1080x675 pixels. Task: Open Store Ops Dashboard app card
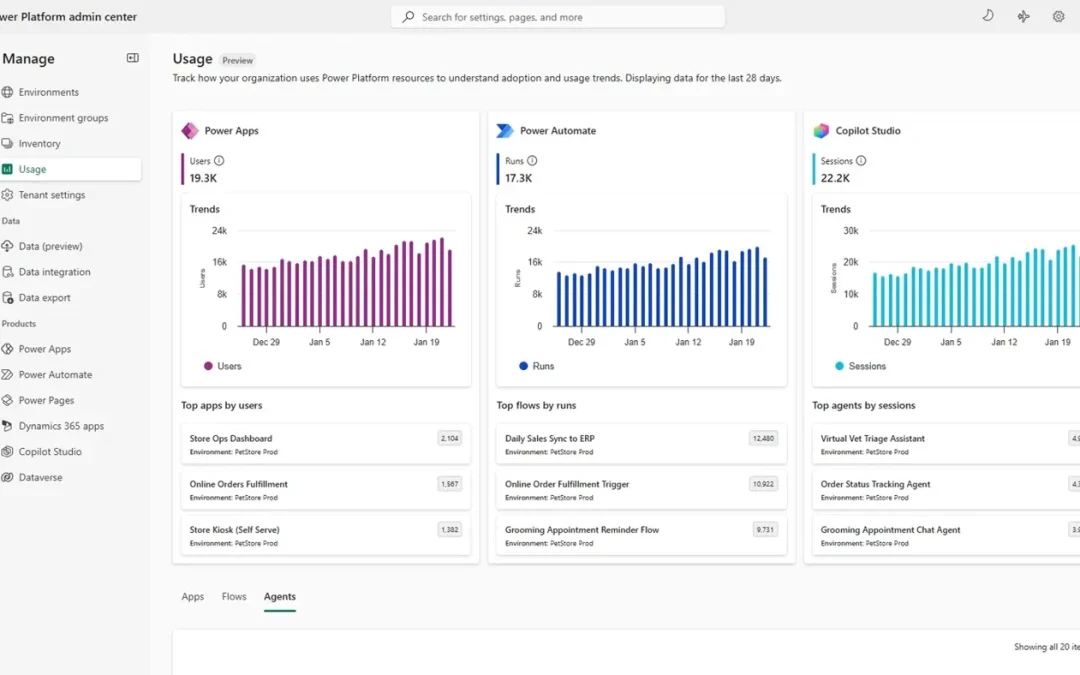coord(326,444)
